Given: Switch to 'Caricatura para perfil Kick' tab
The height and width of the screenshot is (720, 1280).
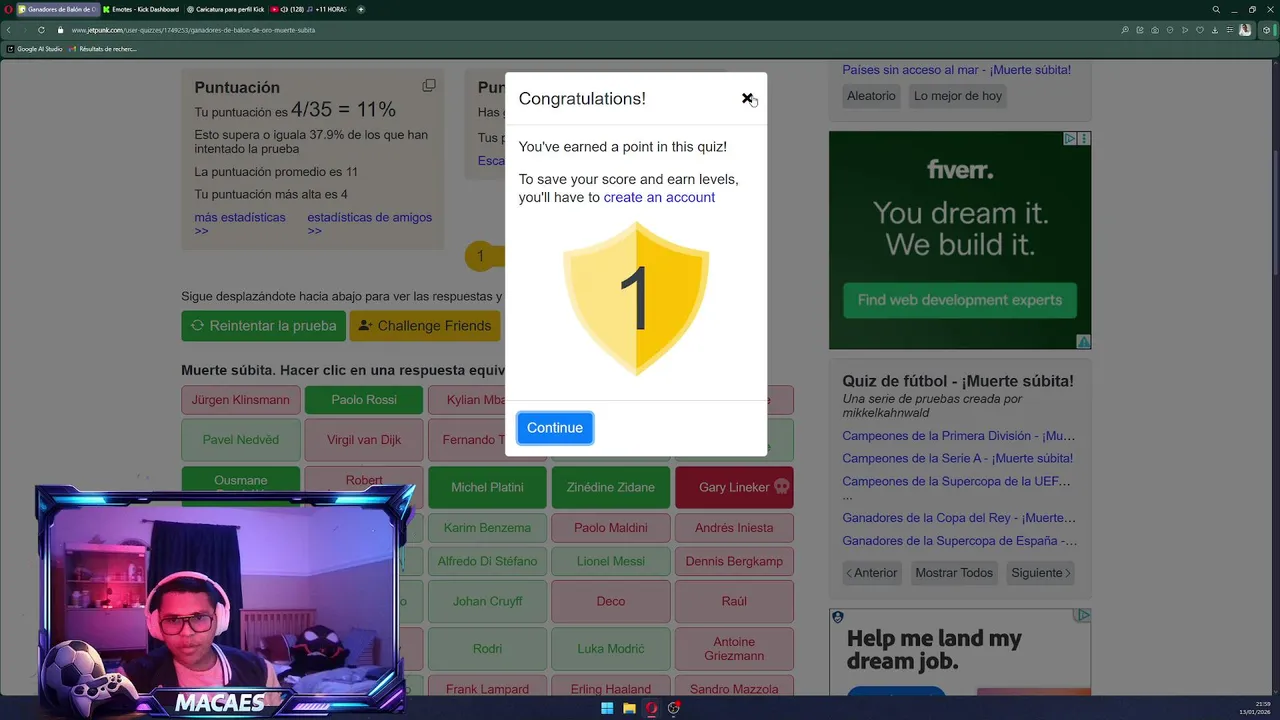Looking at the screenshot, I should [x=227, y=9].
